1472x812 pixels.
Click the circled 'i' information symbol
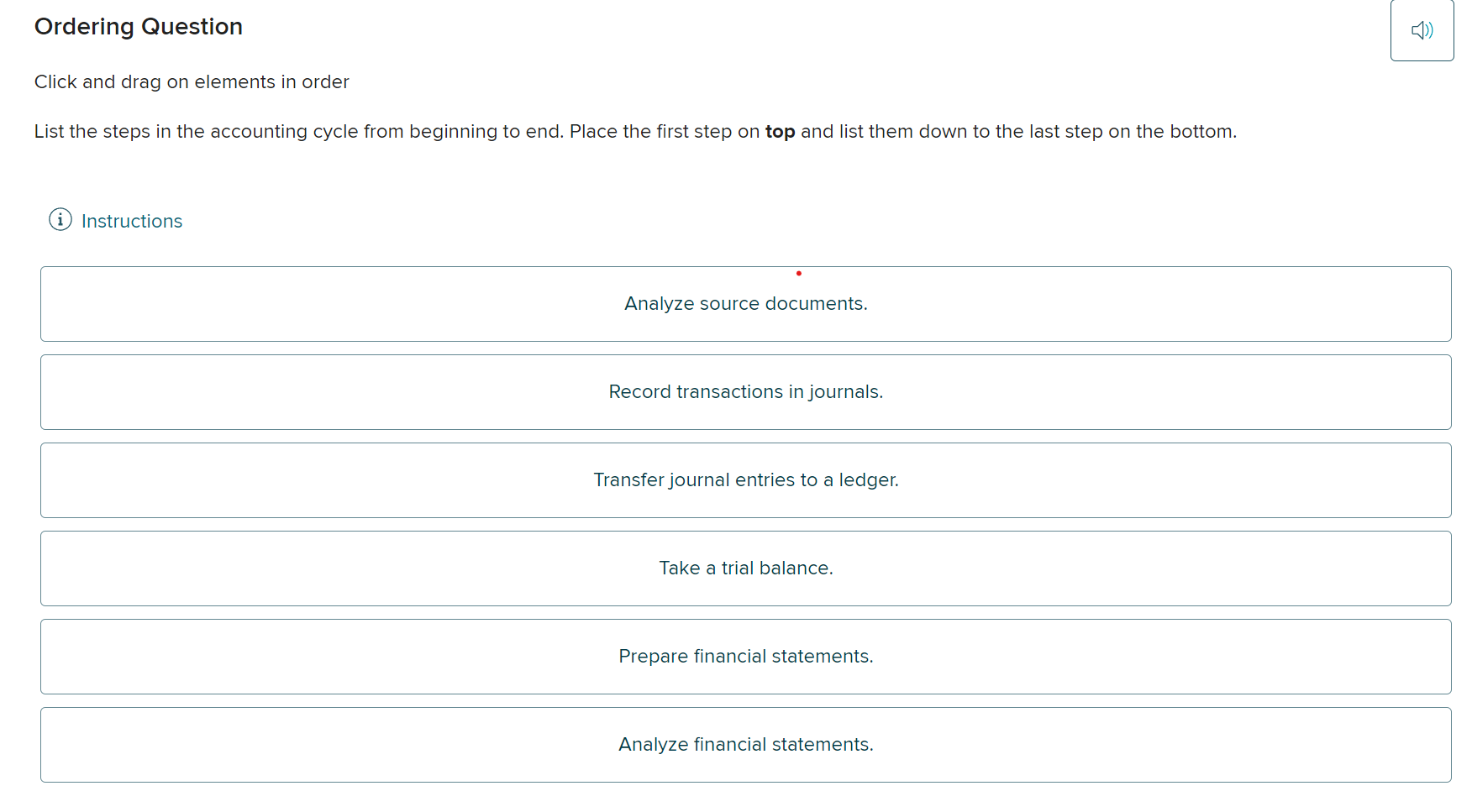click(x=60, y=219)
